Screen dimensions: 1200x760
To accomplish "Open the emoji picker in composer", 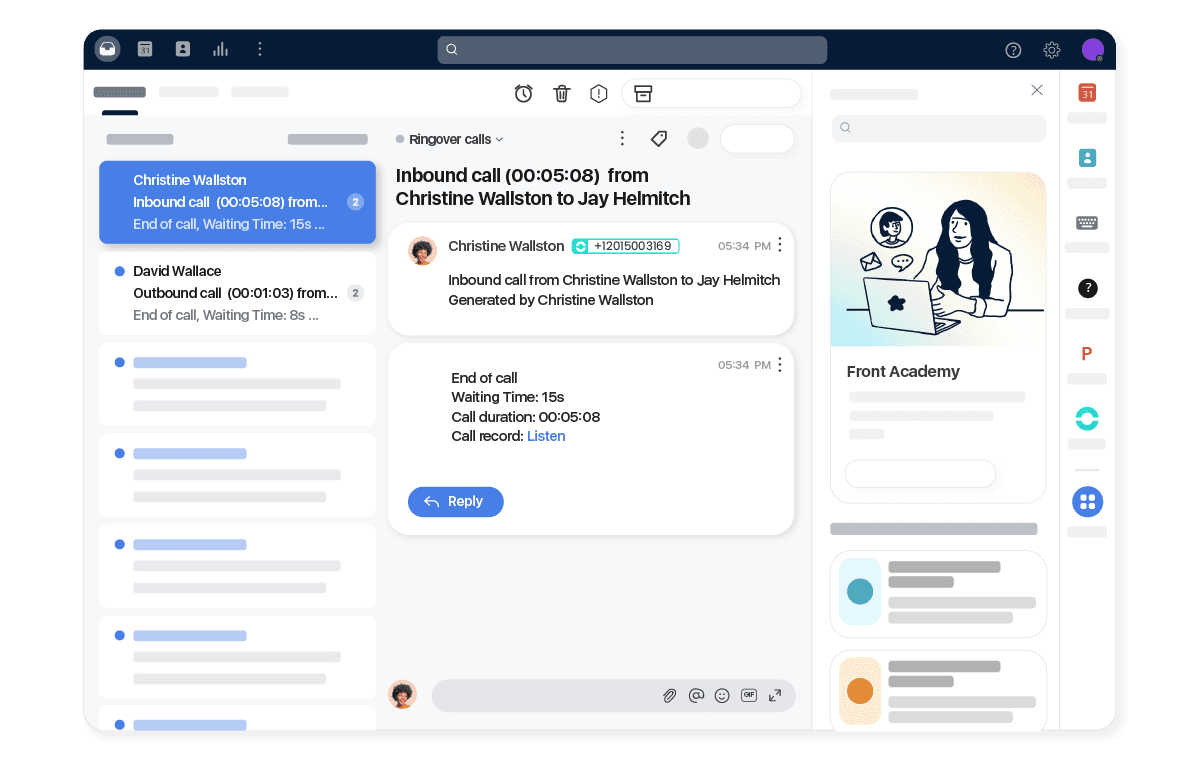I will click(722, 696).
